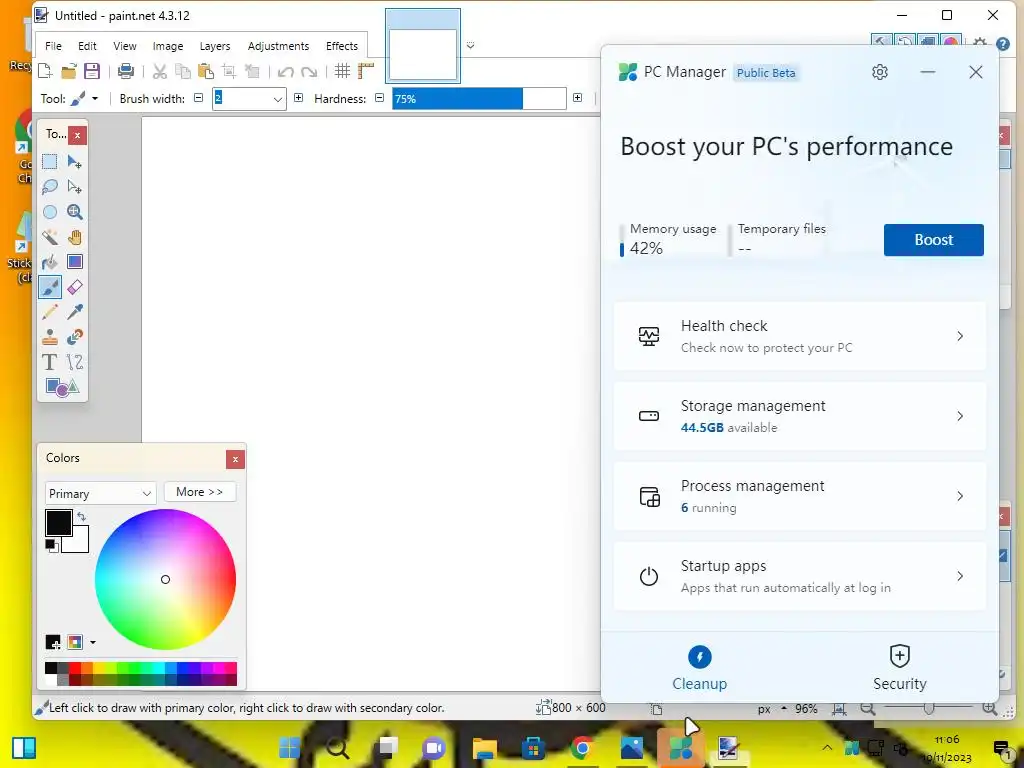This screenshot has height=768, width=1024.
Task: Click the Paste toolbar icon
Action: point(206,71)
